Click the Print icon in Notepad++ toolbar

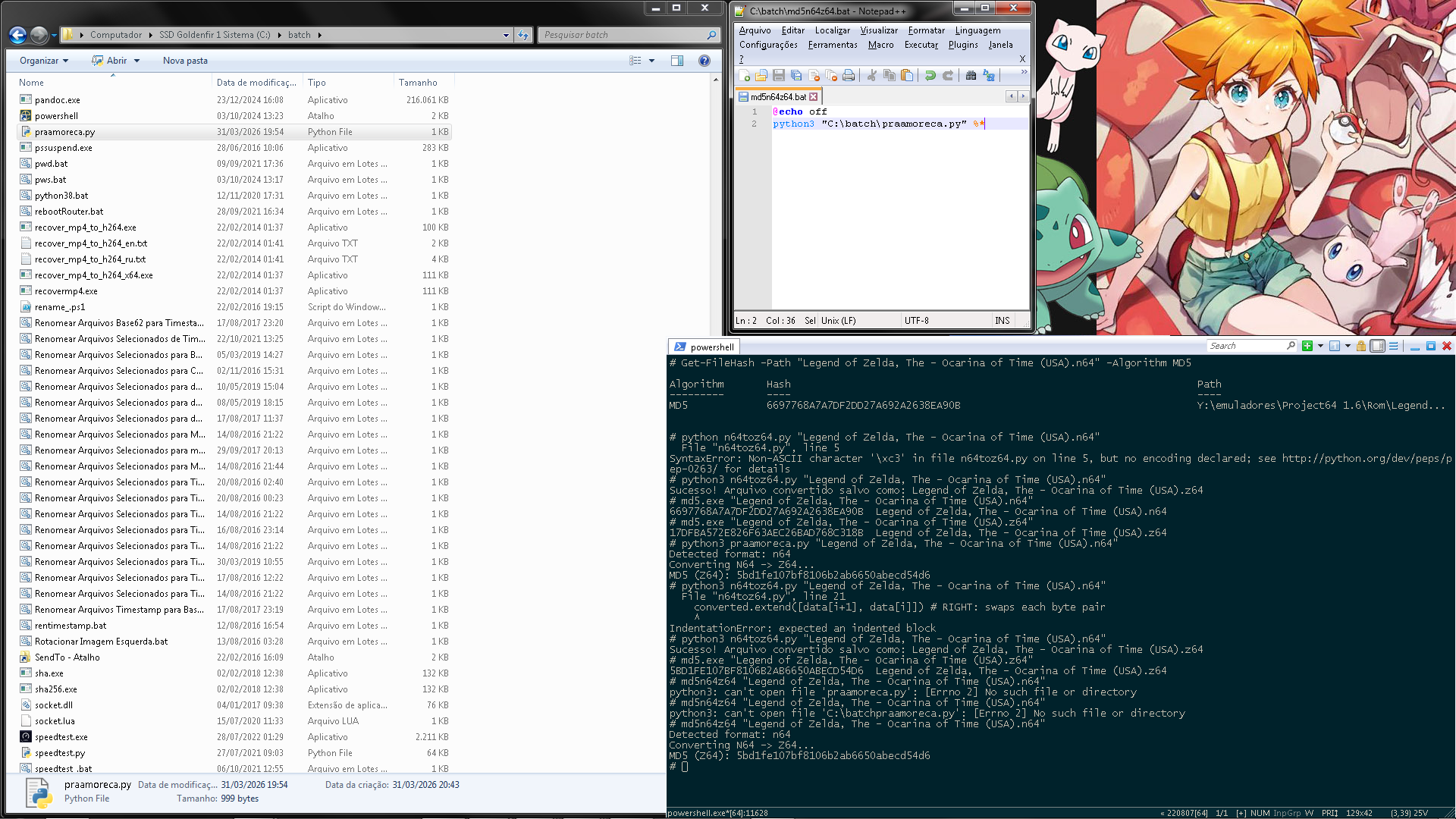[x=849, y=75]
